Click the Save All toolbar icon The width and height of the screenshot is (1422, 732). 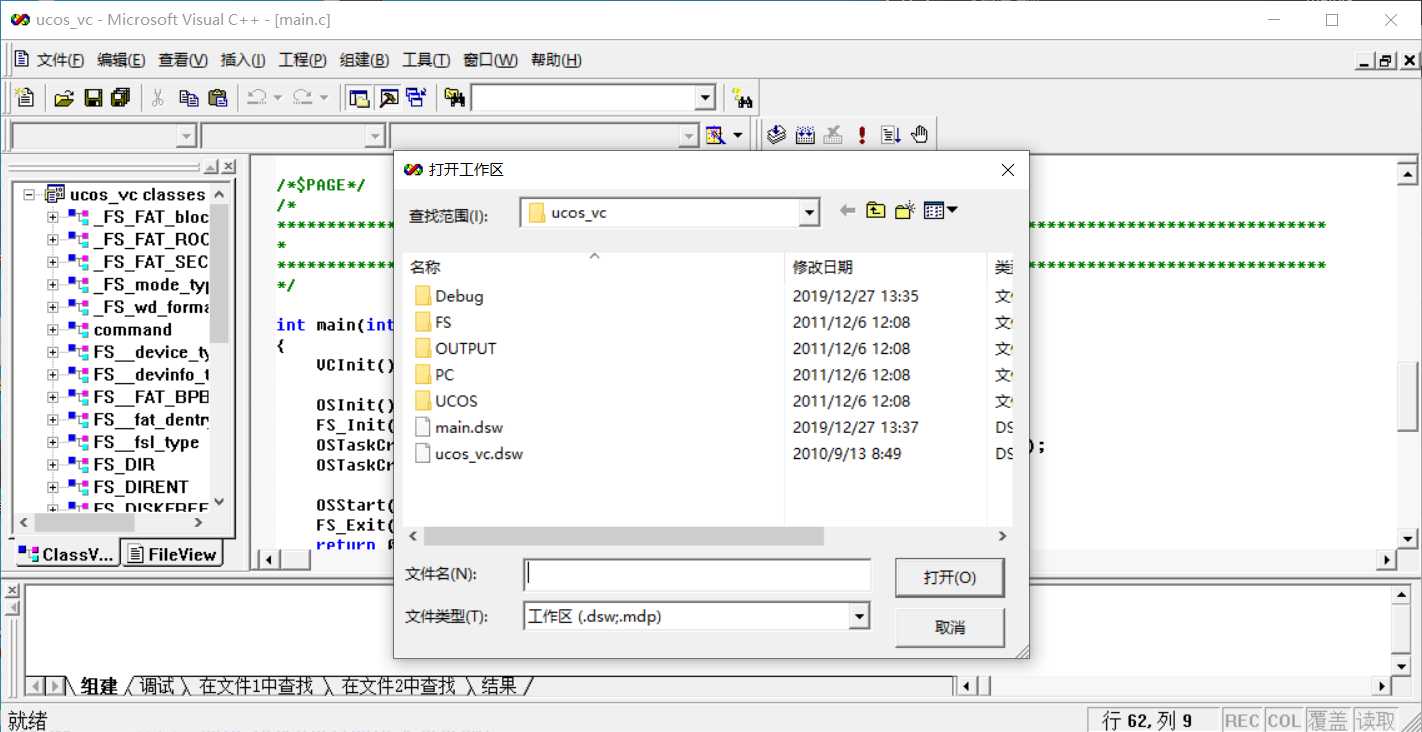[x=121, y=97]
